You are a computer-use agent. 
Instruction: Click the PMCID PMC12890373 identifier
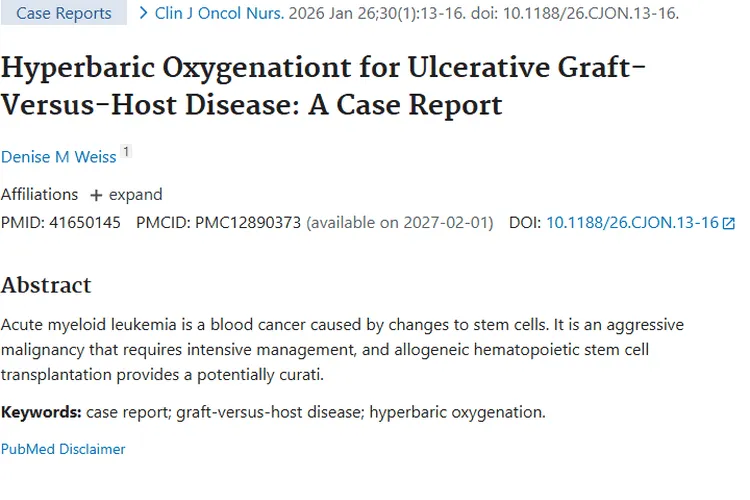(x=247, y=222)
